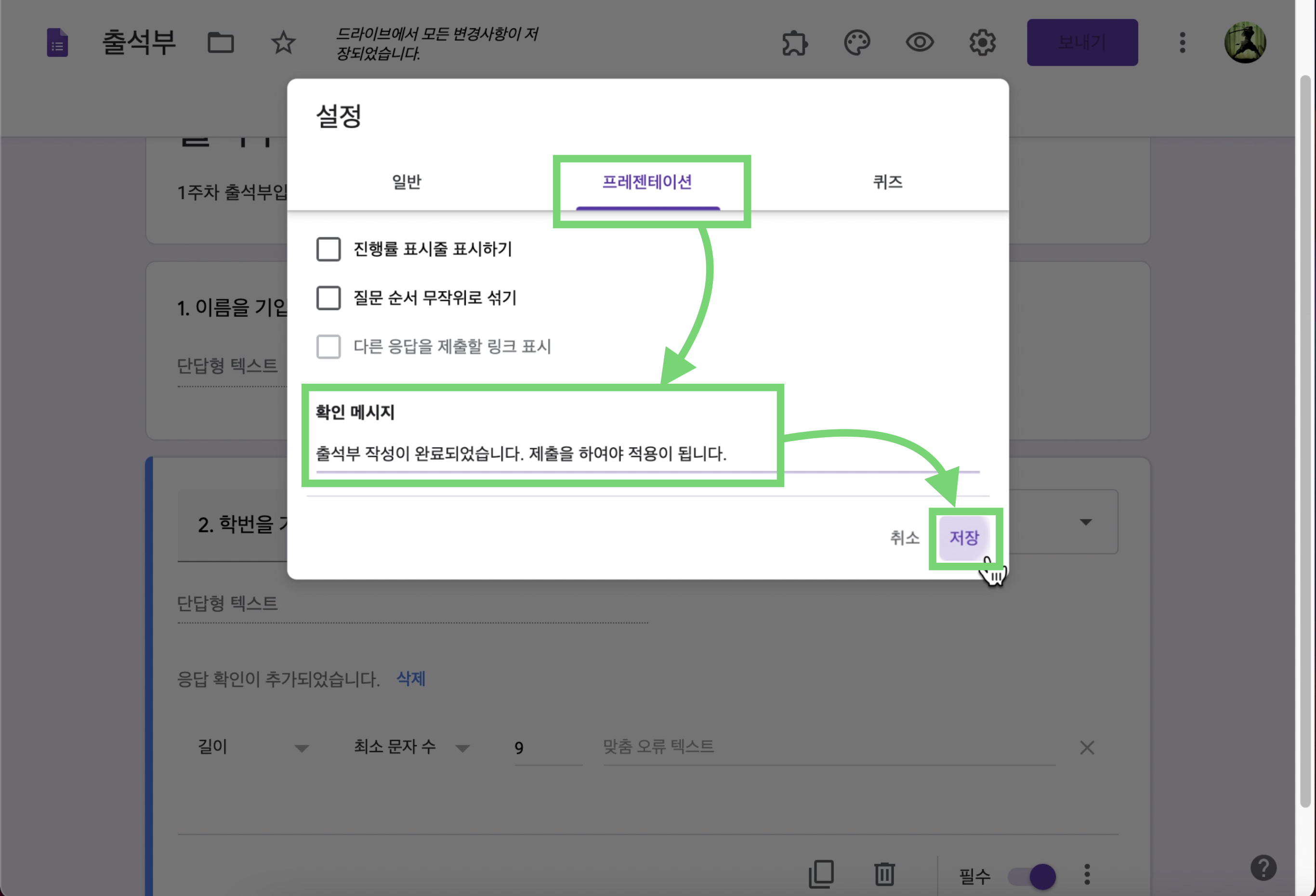Click the duplicate question icon
Screen dimensions: 1316x896
point(821,873)
